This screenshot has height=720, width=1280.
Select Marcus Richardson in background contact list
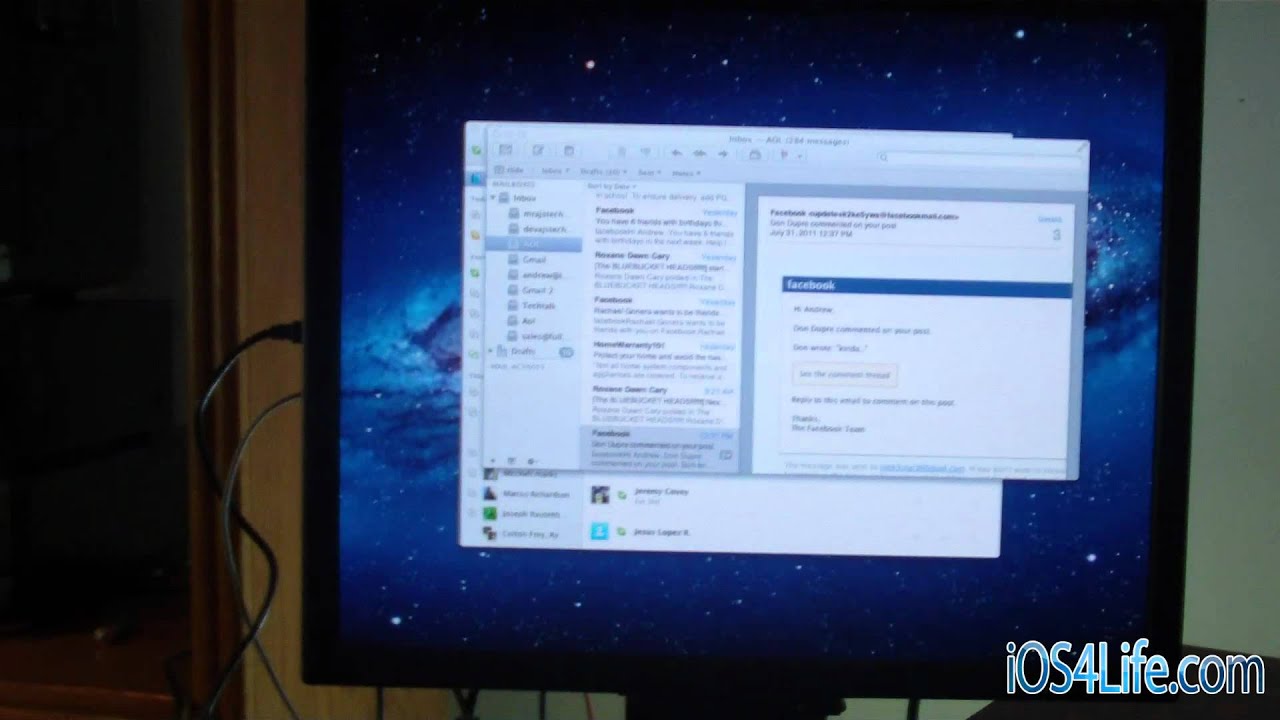tap(536, 494)
